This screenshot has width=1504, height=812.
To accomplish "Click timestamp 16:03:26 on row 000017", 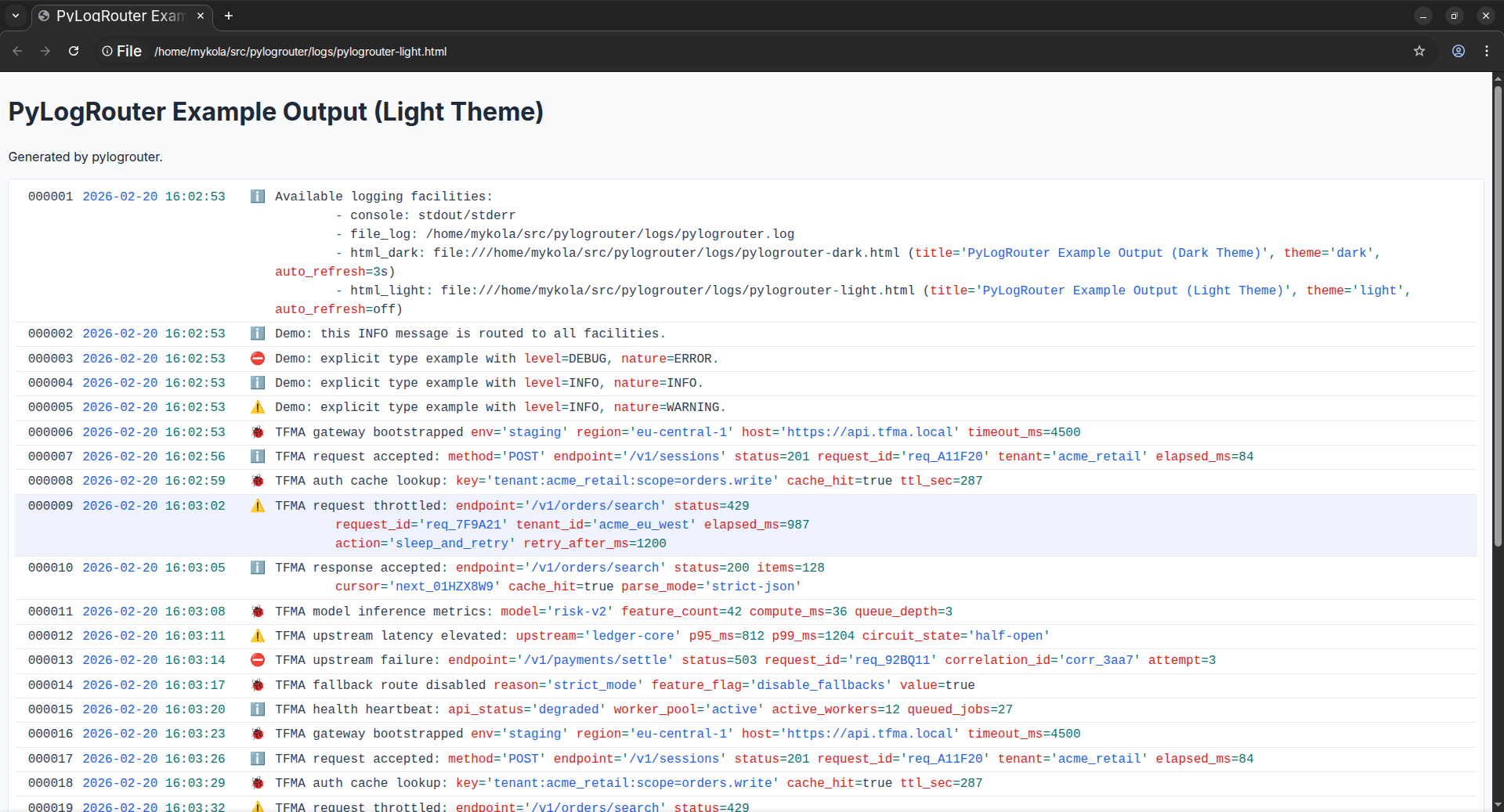I will [195, 759].
